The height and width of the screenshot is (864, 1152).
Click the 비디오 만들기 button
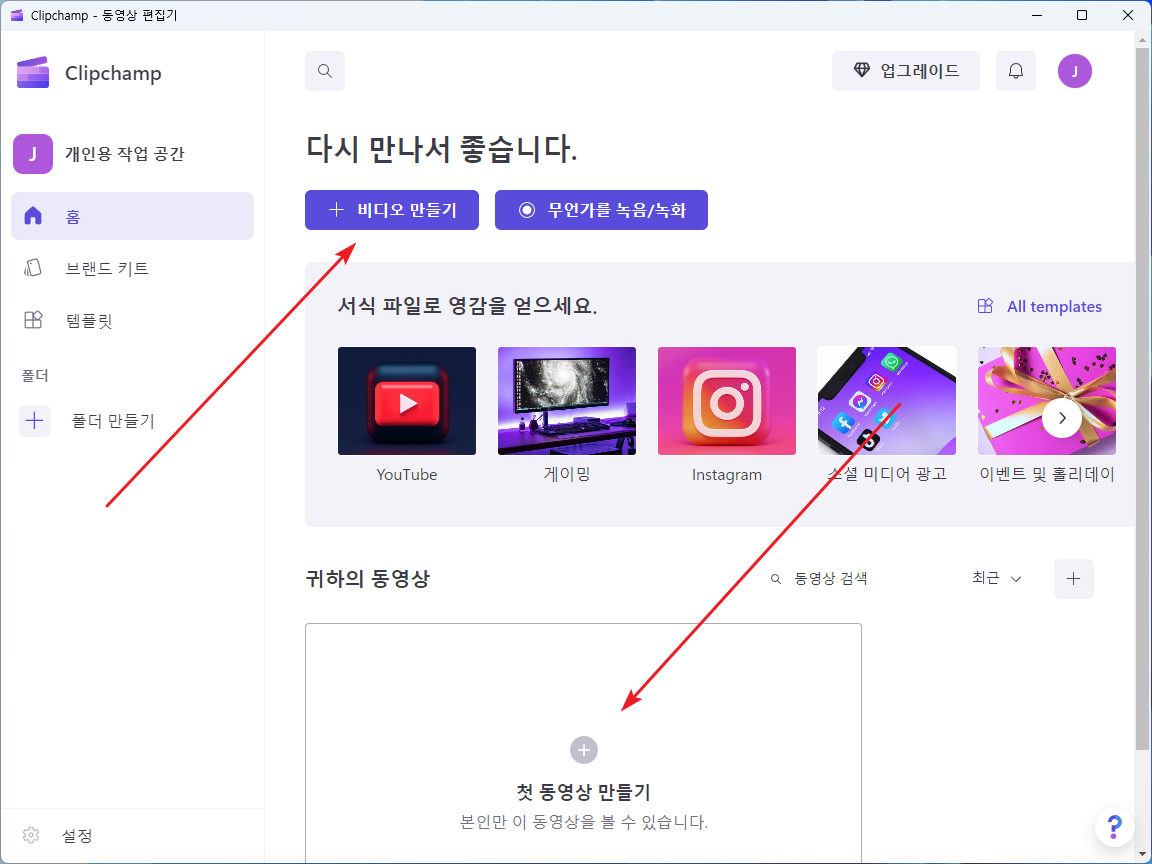coord(392,210)
